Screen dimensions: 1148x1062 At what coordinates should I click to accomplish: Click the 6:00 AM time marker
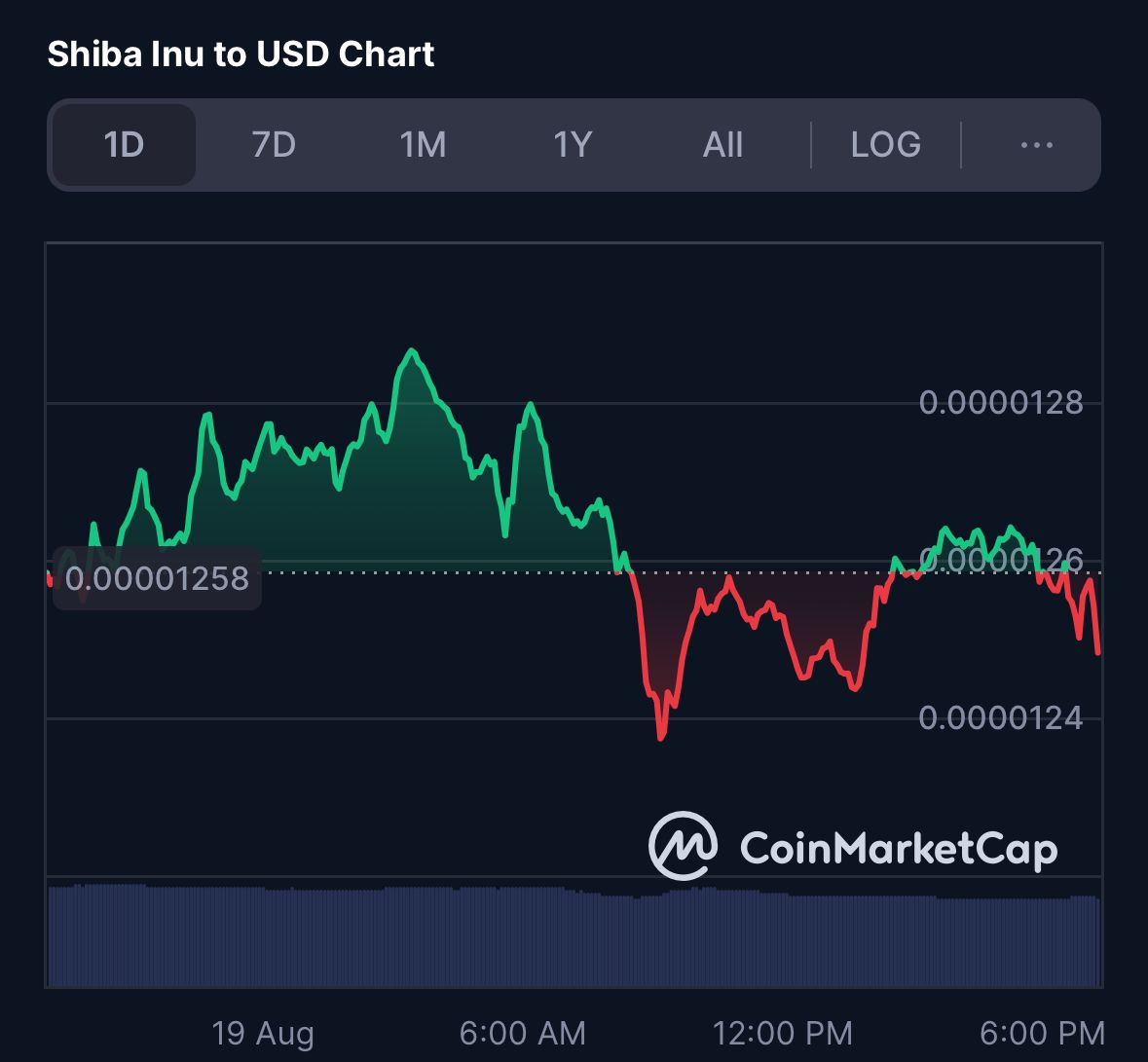523,1034
